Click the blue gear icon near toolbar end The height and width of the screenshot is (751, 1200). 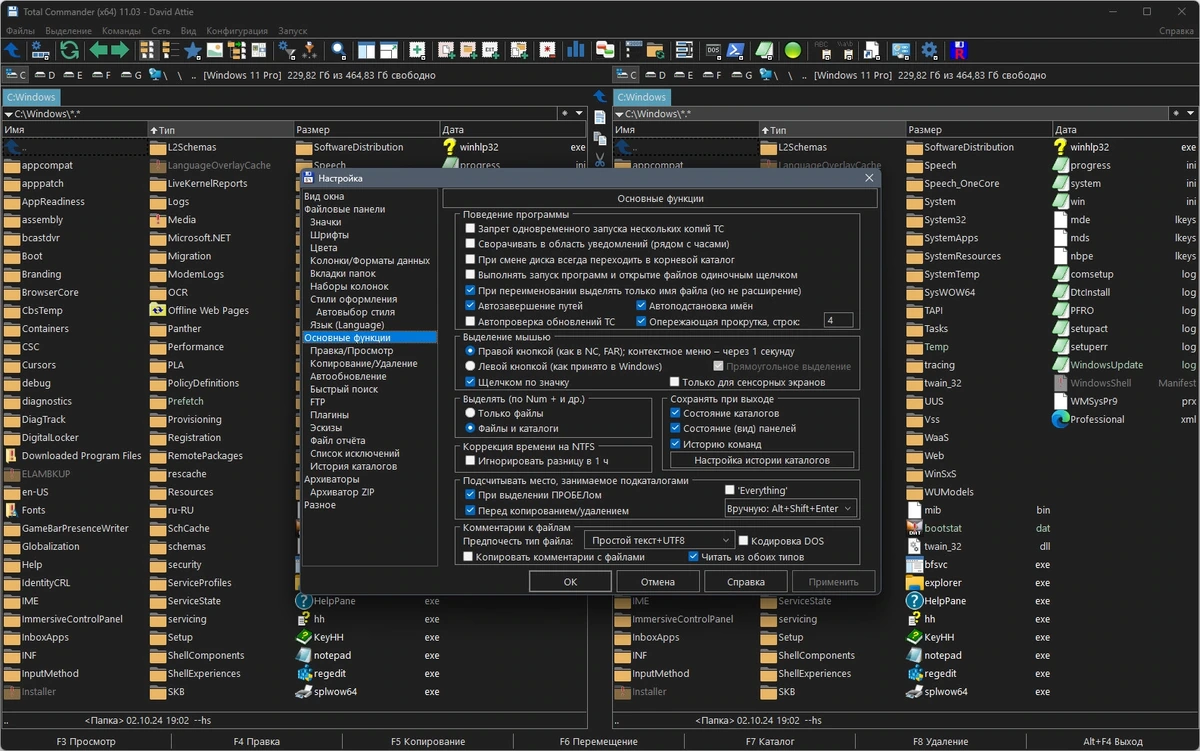click(929, 50)
